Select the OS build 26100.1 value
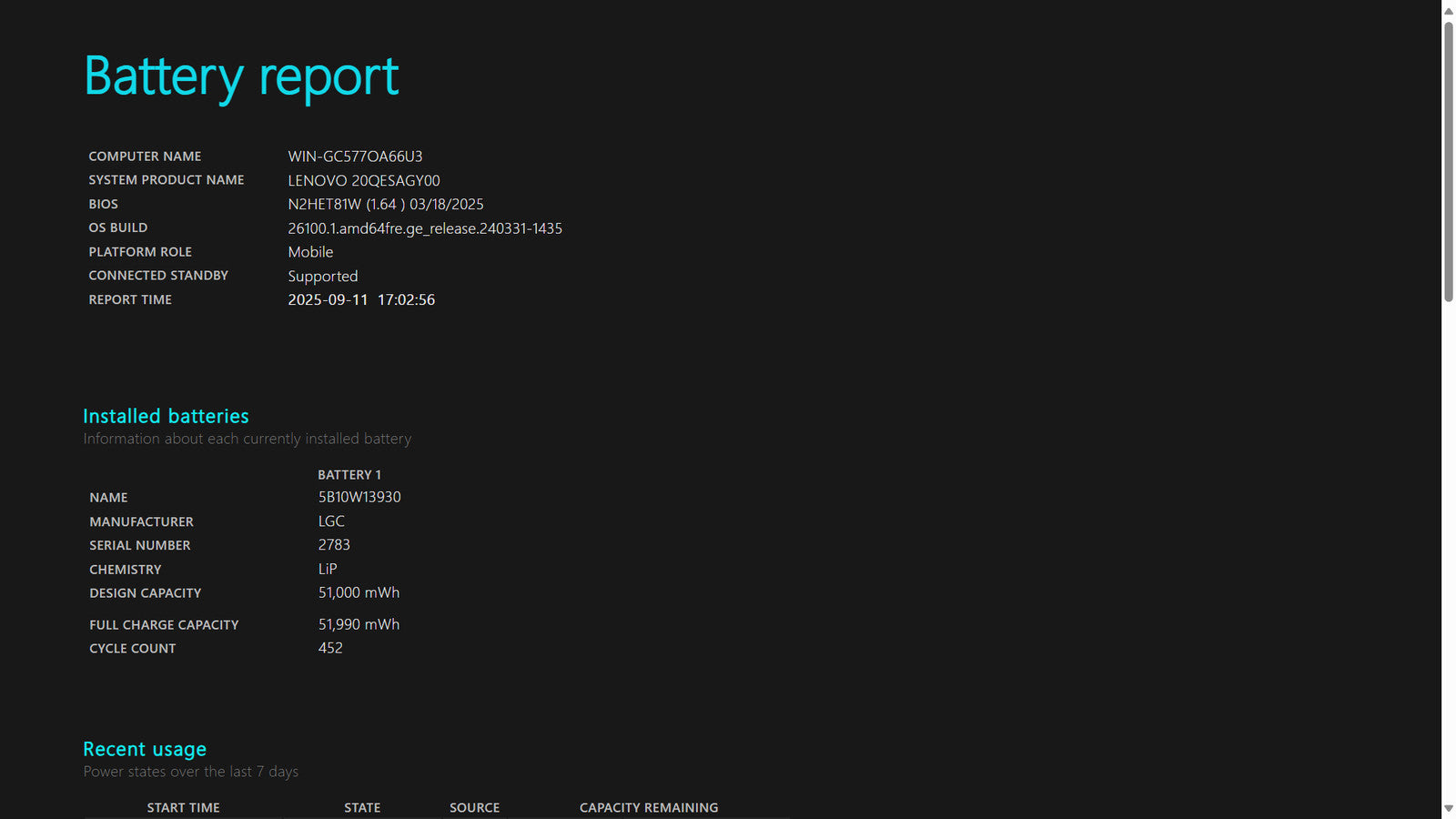The image size is (1456, 819). pos(425,228)
